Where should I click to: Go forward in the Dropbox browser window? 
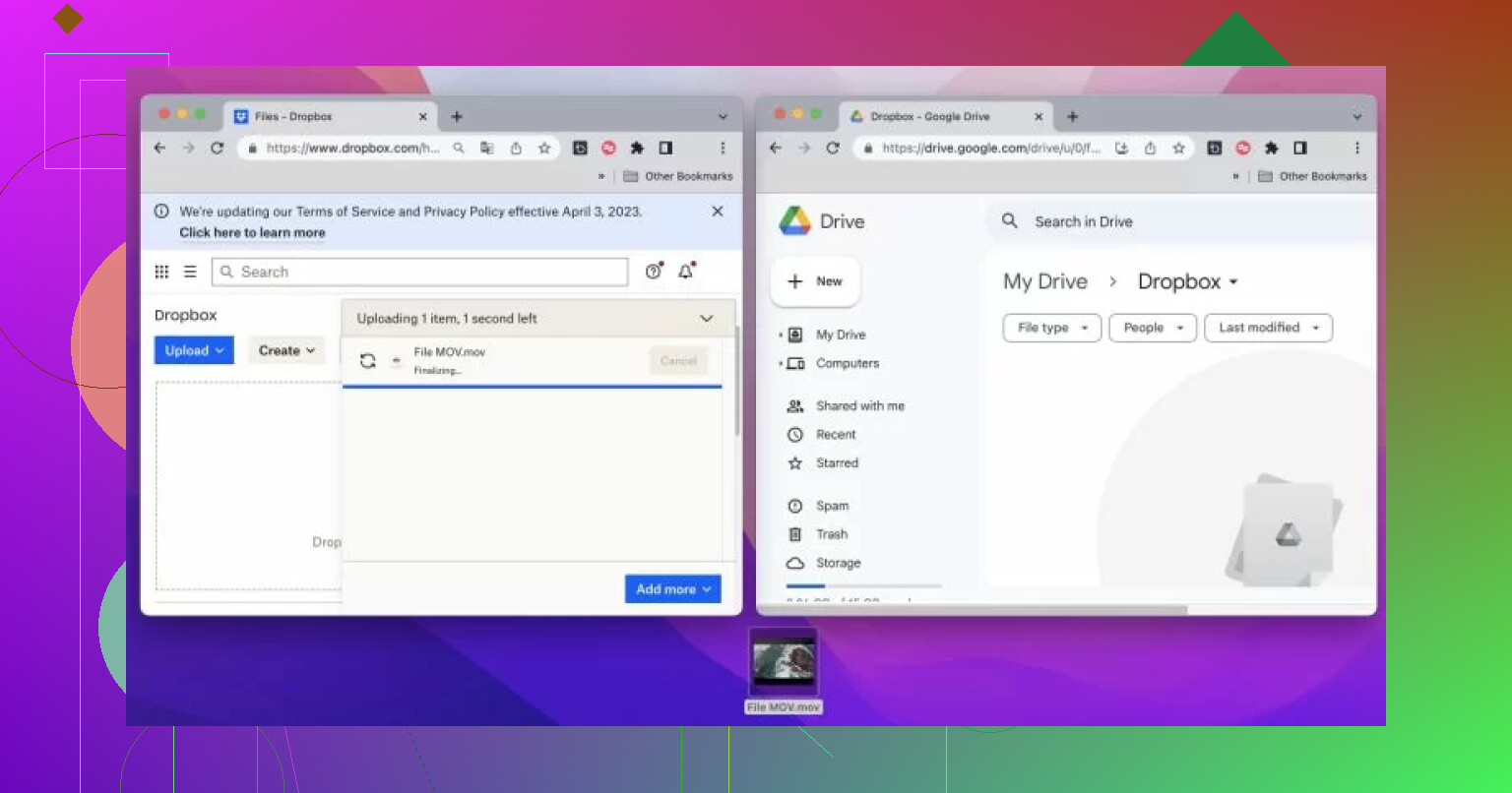point(189,148)
